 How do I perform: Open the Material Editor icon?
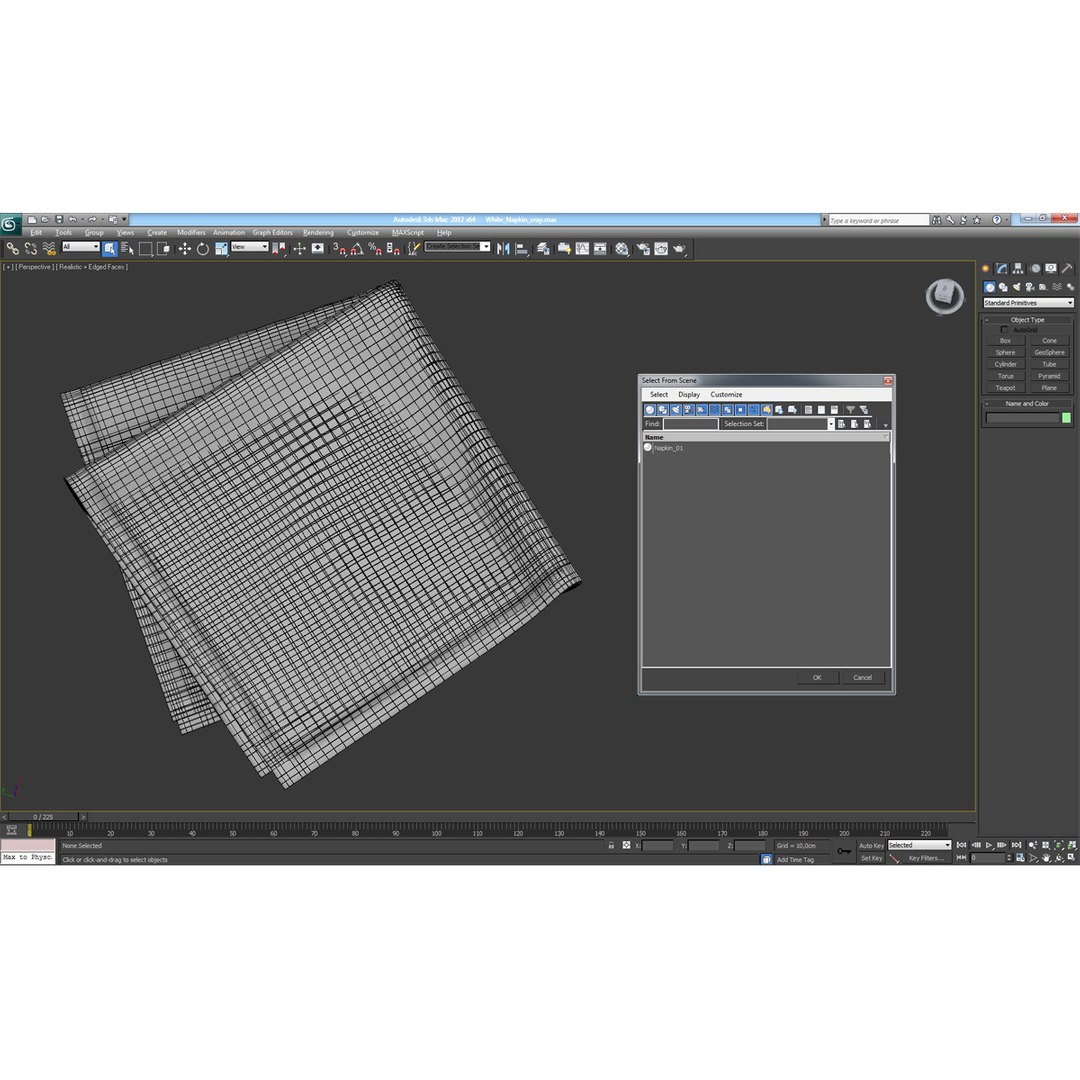coord(622,249)
